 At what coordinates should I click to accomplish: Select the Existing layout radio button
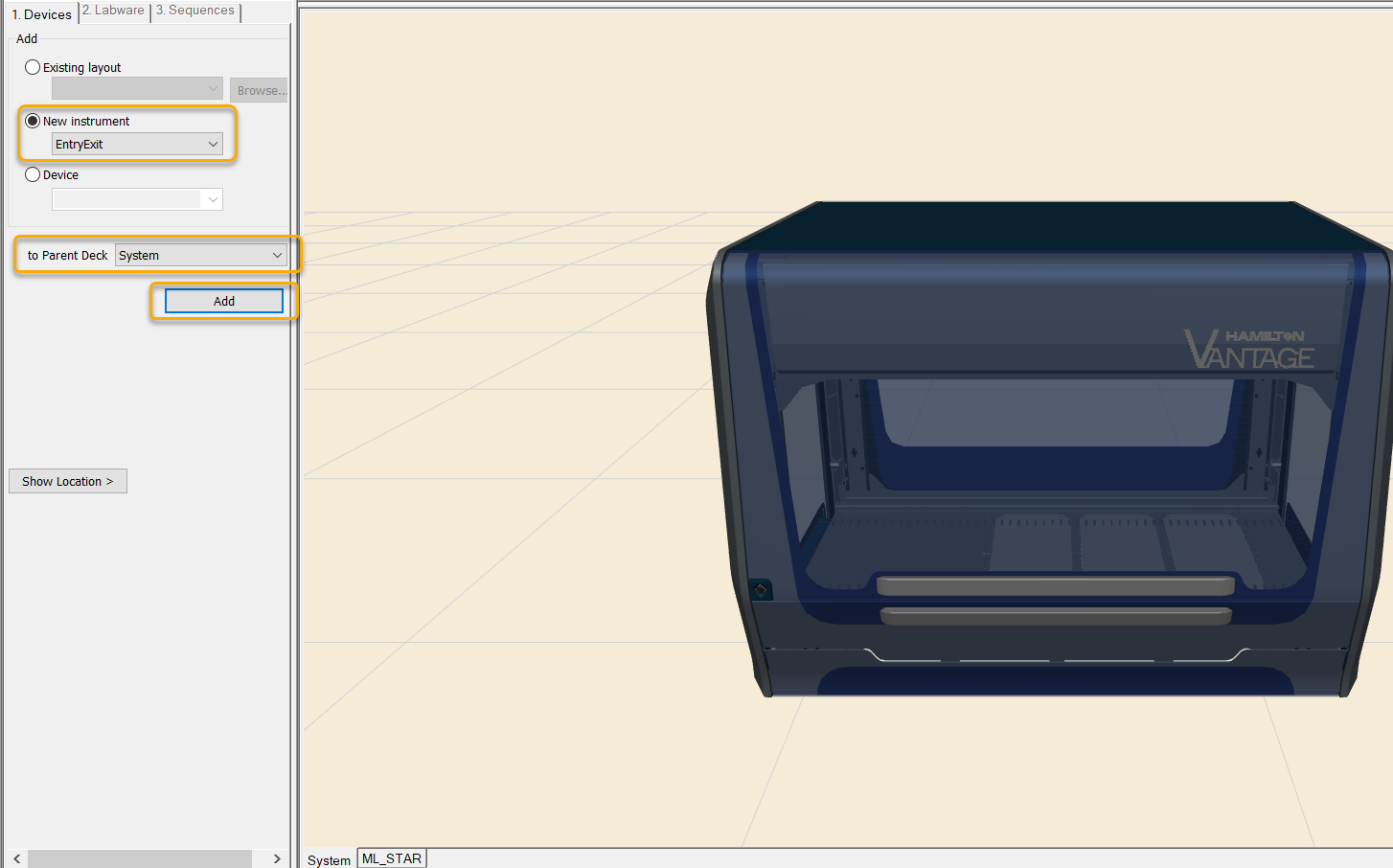(x=33, y=67)
